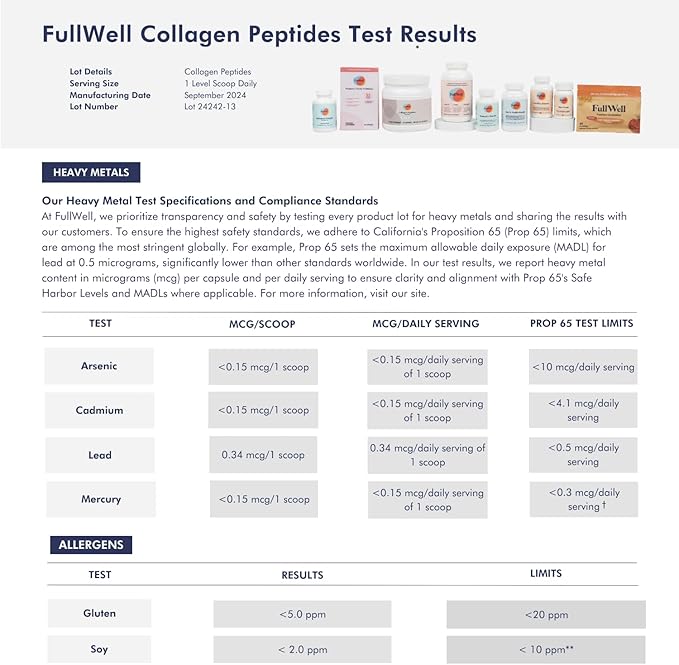The image size is (679, 665).
Task: Click the MCG/DAILY SERVING column header
Action: pyautogui.click(x=426, y=323)
